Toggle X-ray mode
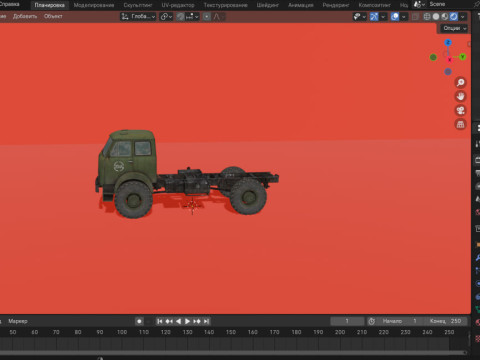Viewport: 480px width, 360px height. pyautogui.click(x=415, y=17)
